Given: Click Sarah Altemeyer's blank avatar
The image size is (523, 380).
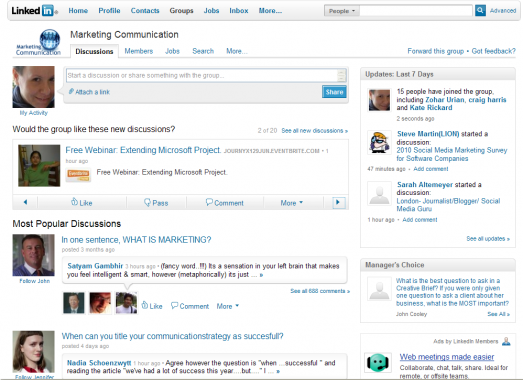Looking at the screenshot, I should (379, 193).
